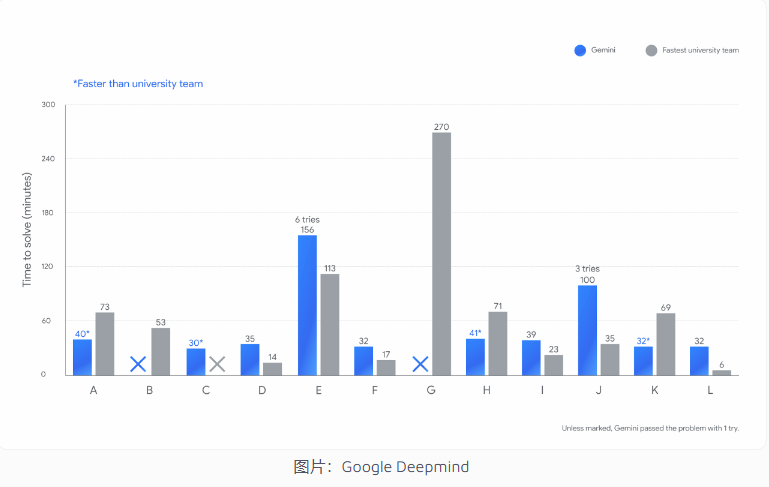Click the blue X mark above problem B
This screenshot has height=487, width=769.
point(138,365)
